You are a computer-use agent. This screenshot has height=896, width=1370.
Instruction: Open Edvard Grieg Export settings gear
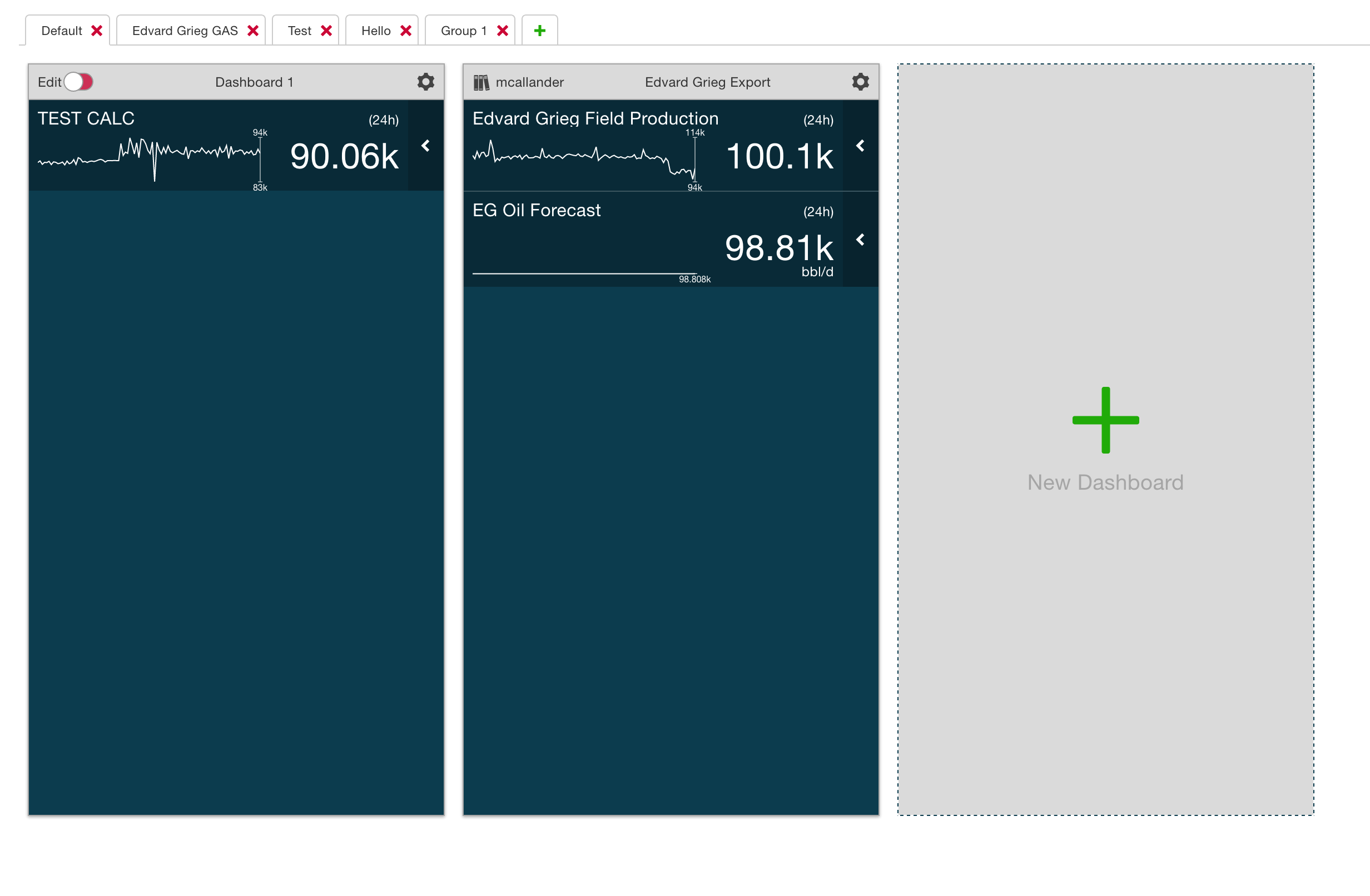click(x=860, y=82)
